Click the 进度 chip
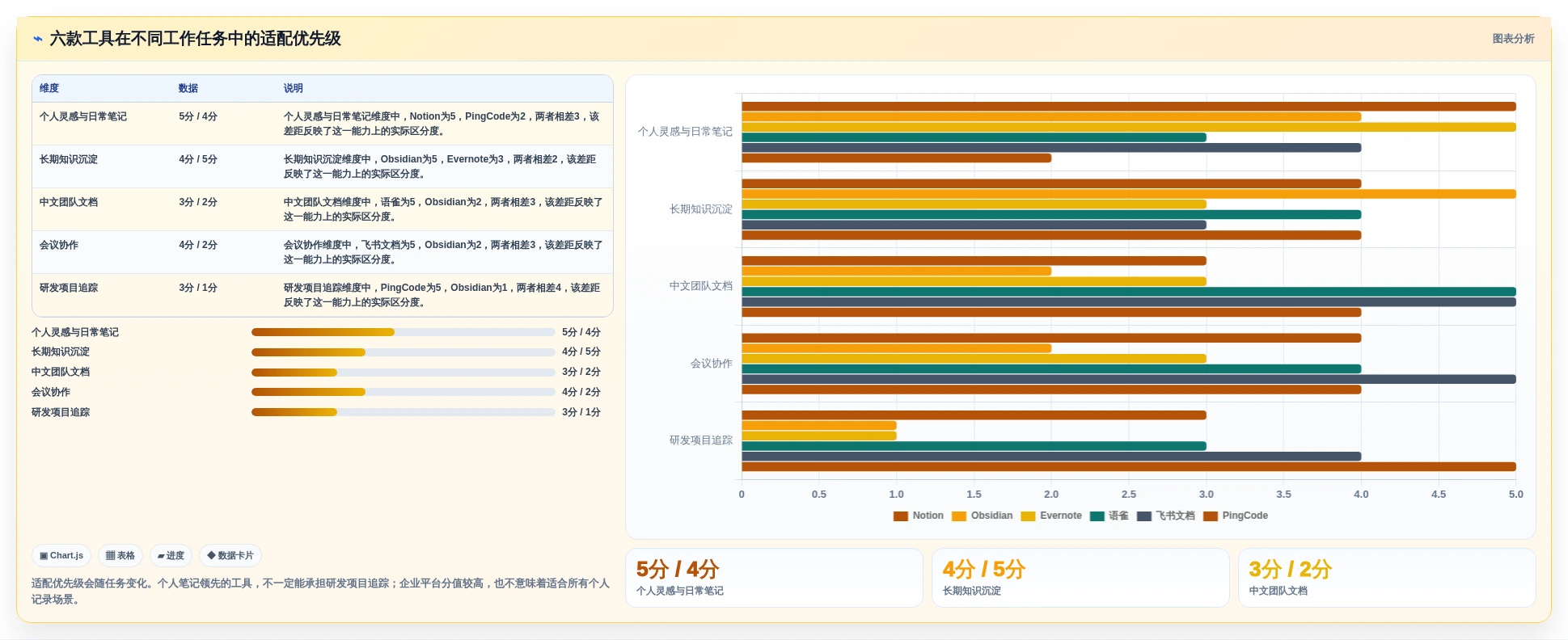1568x640 pixels. tap(171, 556)
